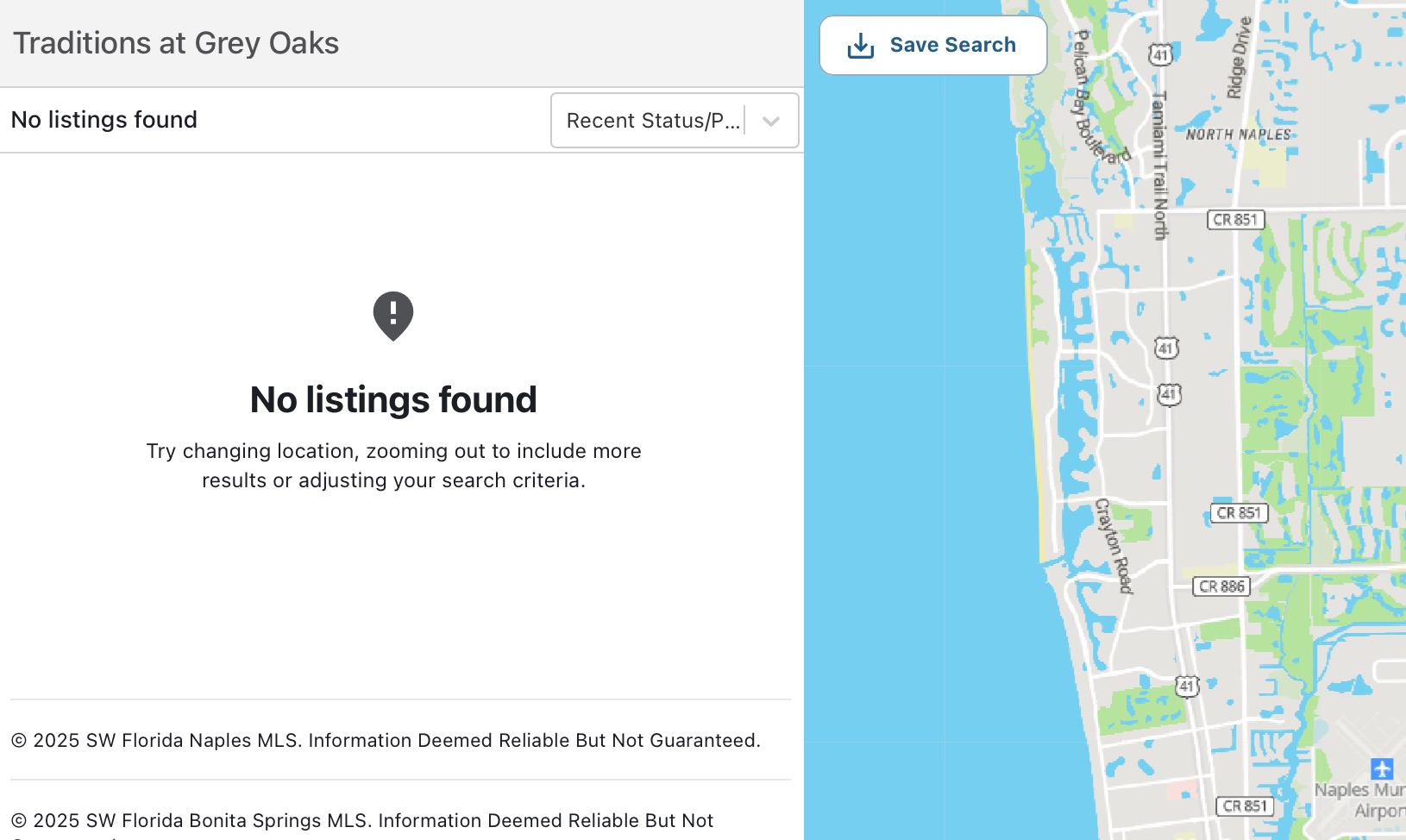
Task: Select the Traditions at Grey Oaks heading
Action: [x=176, y=43]
